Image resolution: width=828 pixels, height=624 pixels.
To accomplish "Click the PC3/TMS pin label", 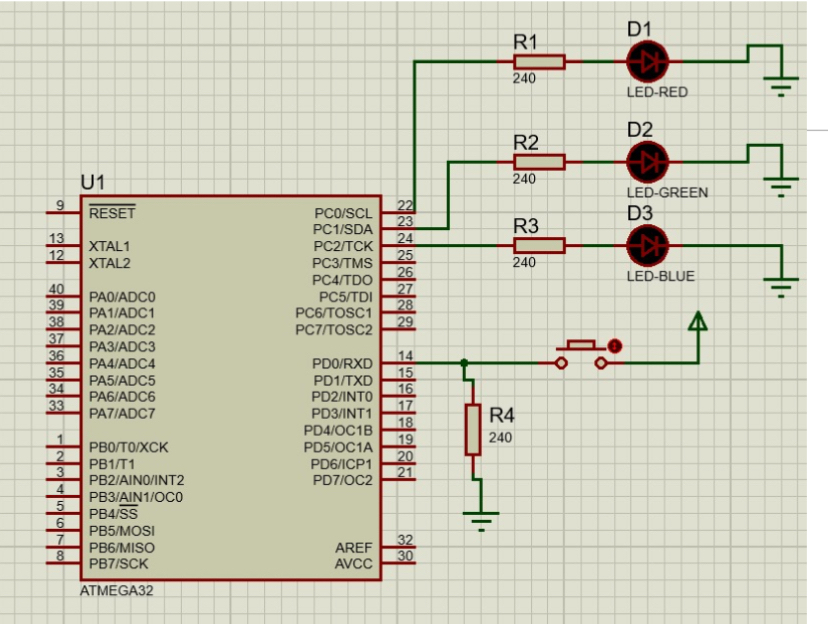I will [x=342, y=263].
